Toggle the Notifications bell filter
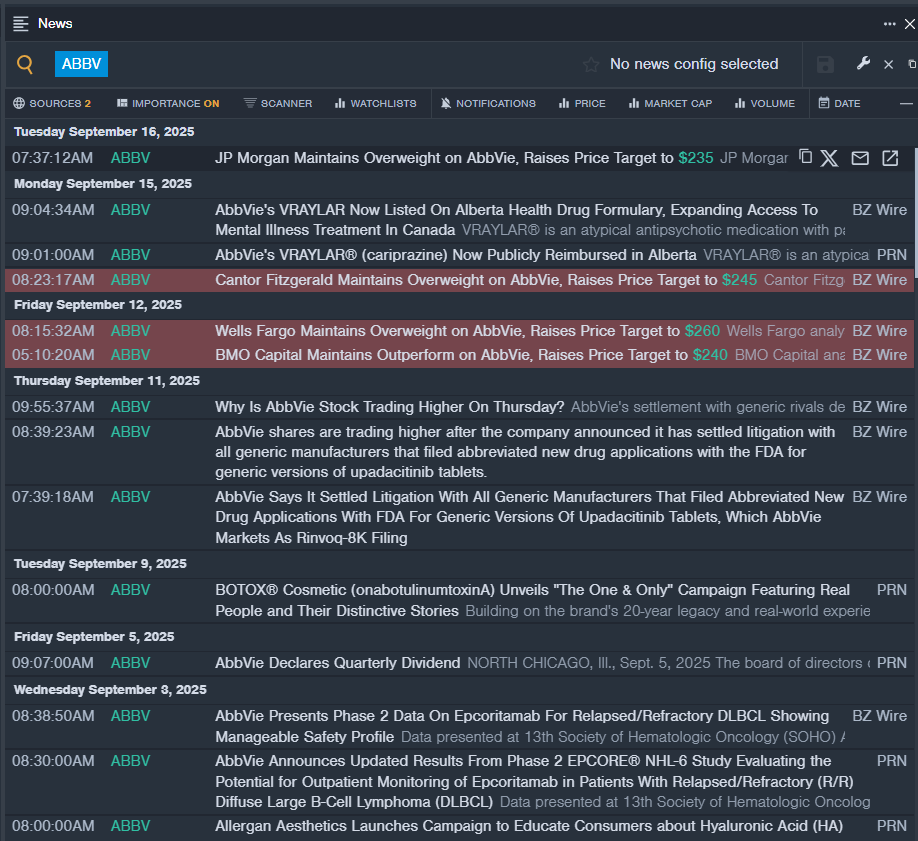The image size is (918, 841). pyautogui.click(x=488, y=103)
